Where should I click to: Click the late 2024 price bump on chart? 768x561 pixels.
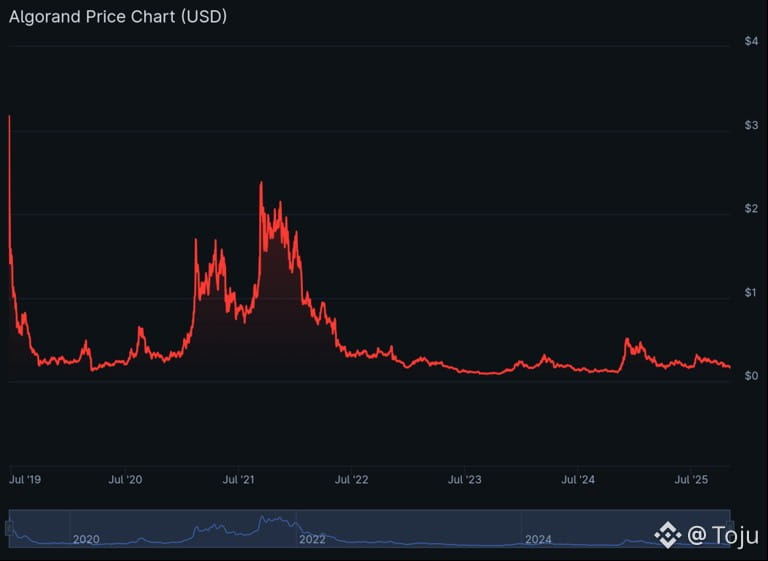click(626, 339)
